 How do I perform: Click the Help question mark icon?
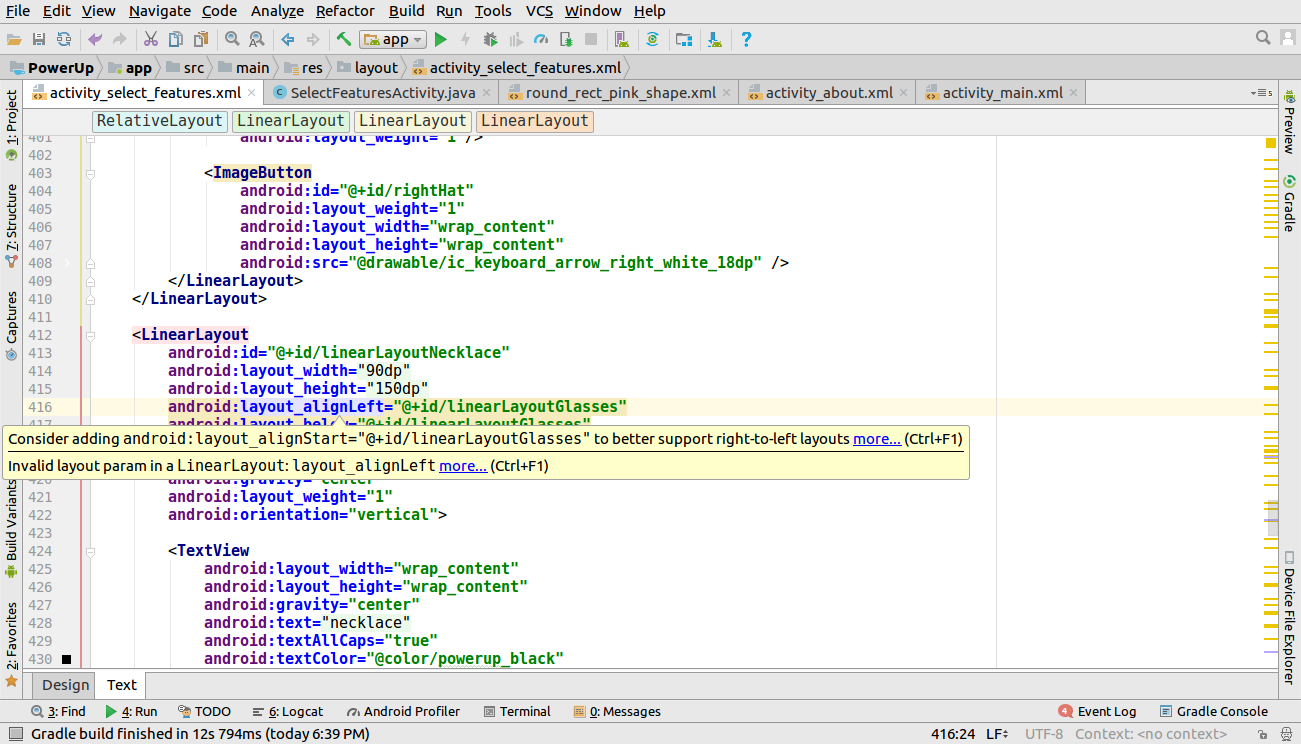pos(746,39)
